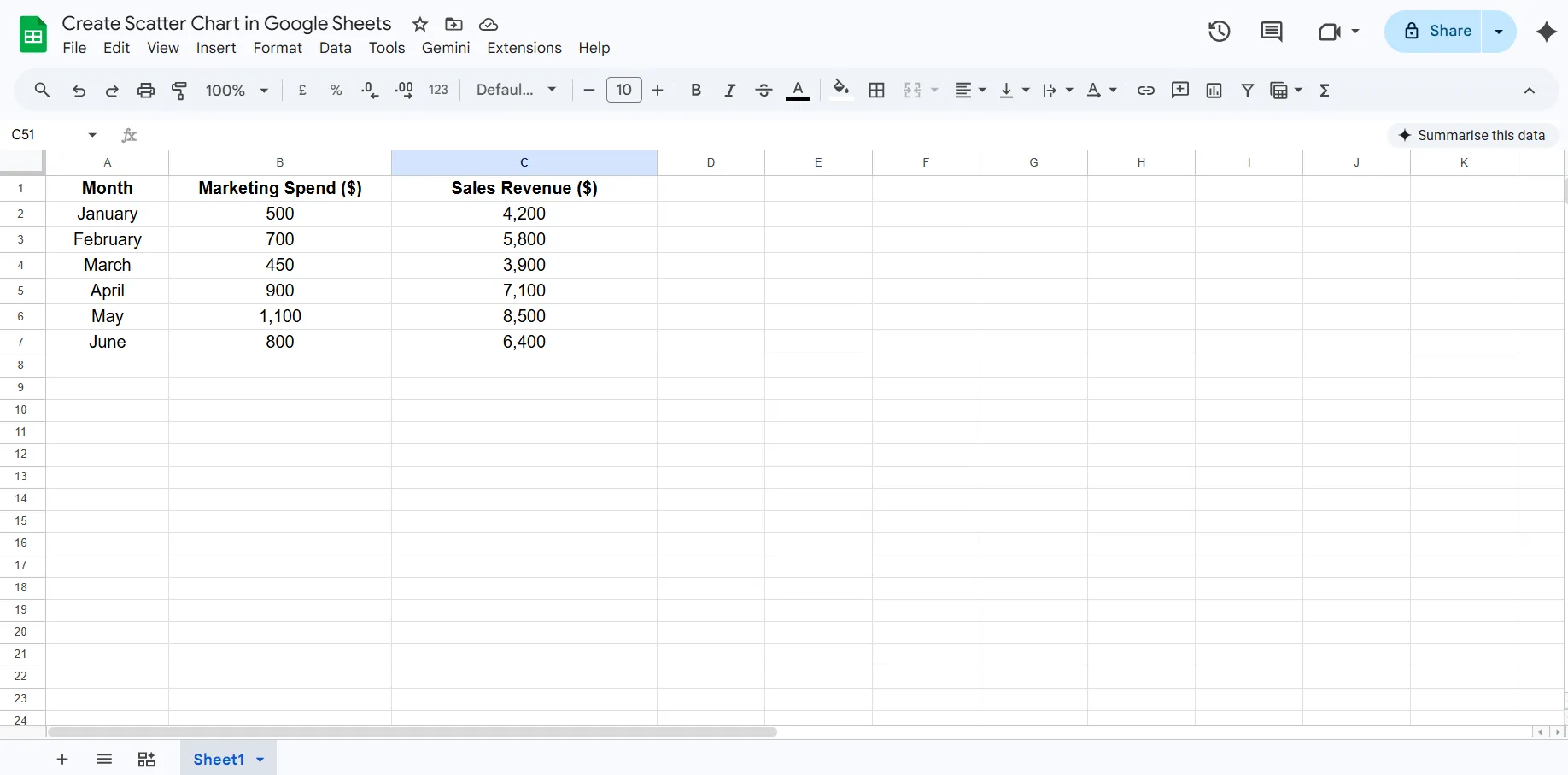The width and height of the screenshot is (1568, 775).
Task: Open the fill colour picker
Action: [841, 90]
